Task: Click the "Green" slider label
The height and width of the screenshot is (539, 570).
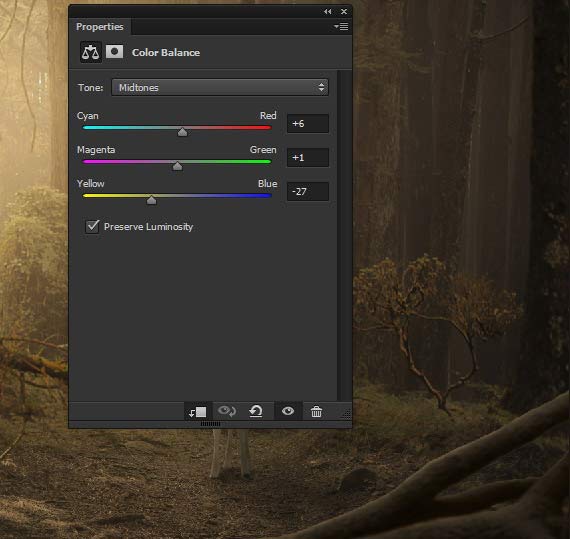Action: pos(263,150)
